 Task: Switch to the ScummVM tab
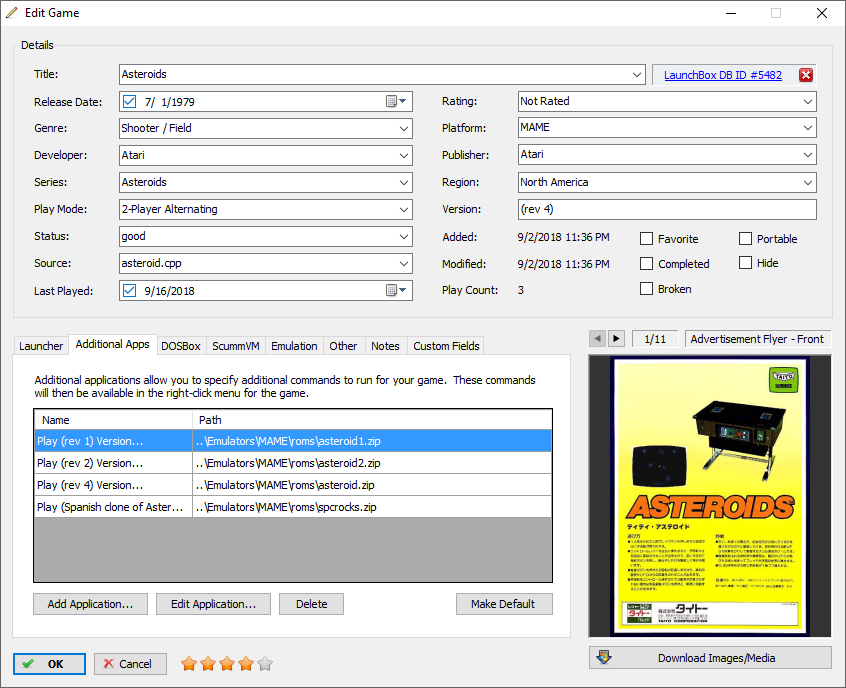tap(236, 346)
